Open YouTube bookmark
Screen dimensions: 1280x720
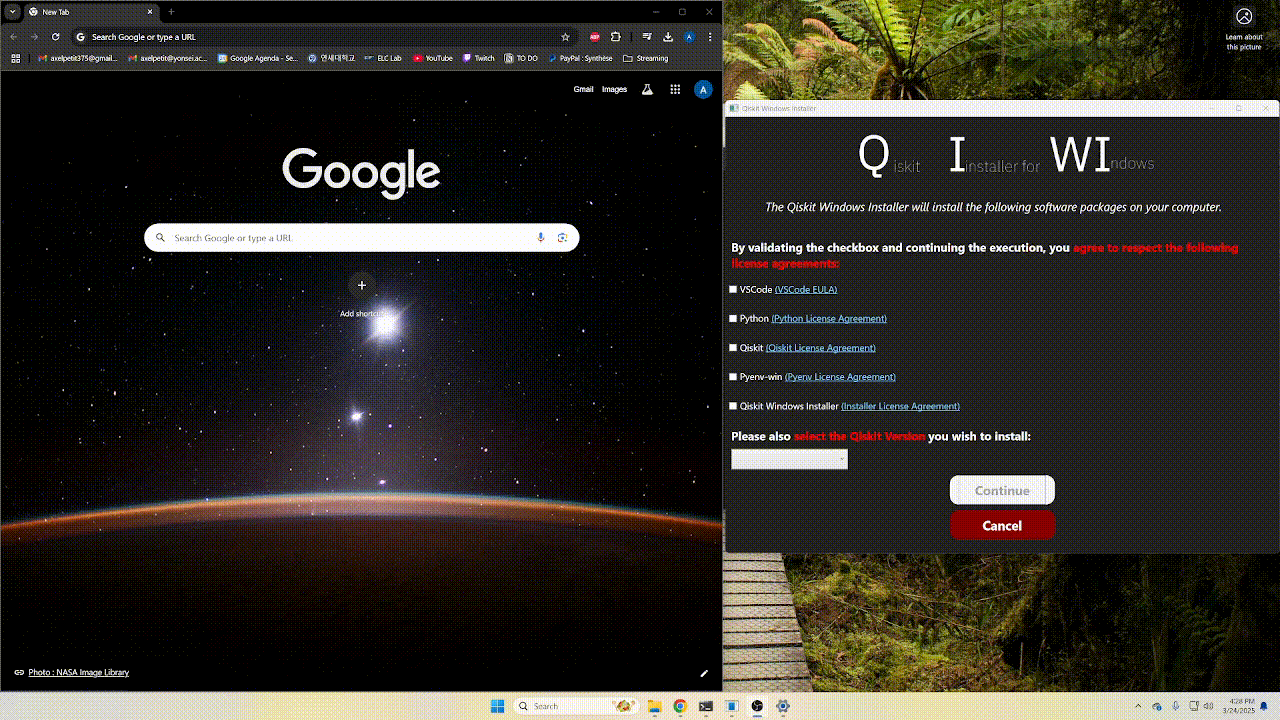[433, 58]
